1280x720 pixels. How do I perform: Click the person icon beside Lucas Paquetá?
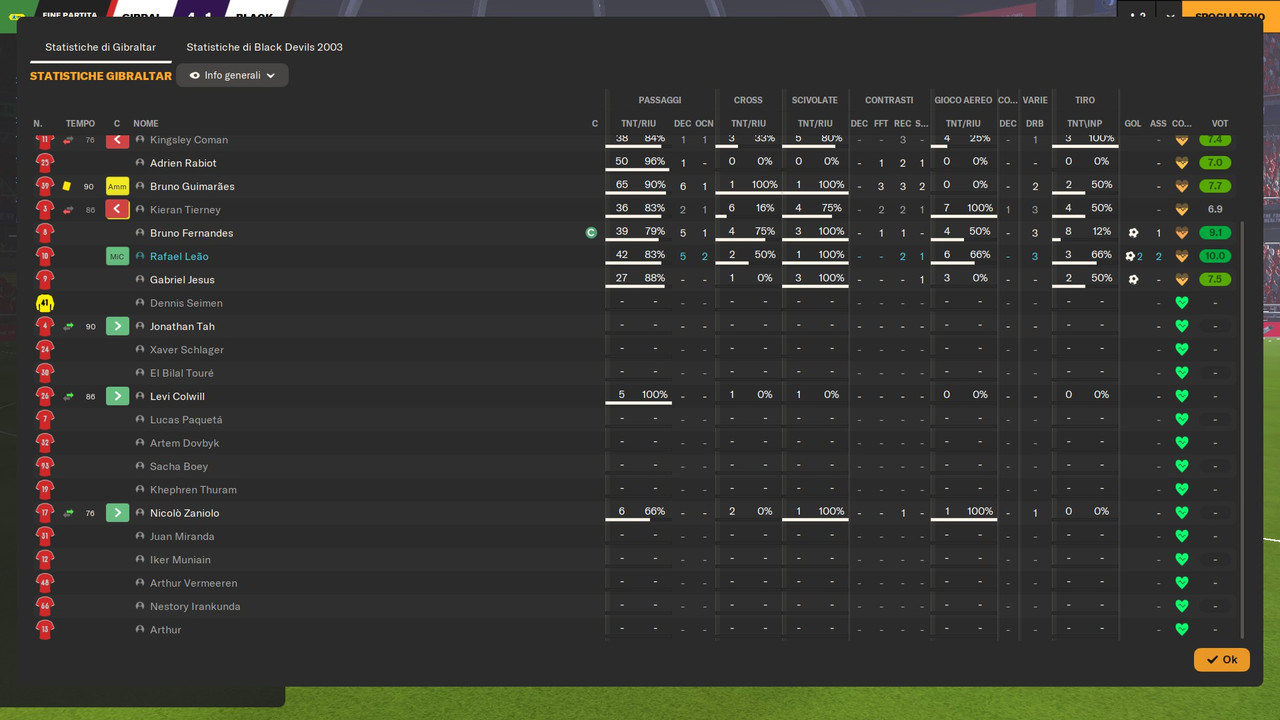[x=140, y=420]
